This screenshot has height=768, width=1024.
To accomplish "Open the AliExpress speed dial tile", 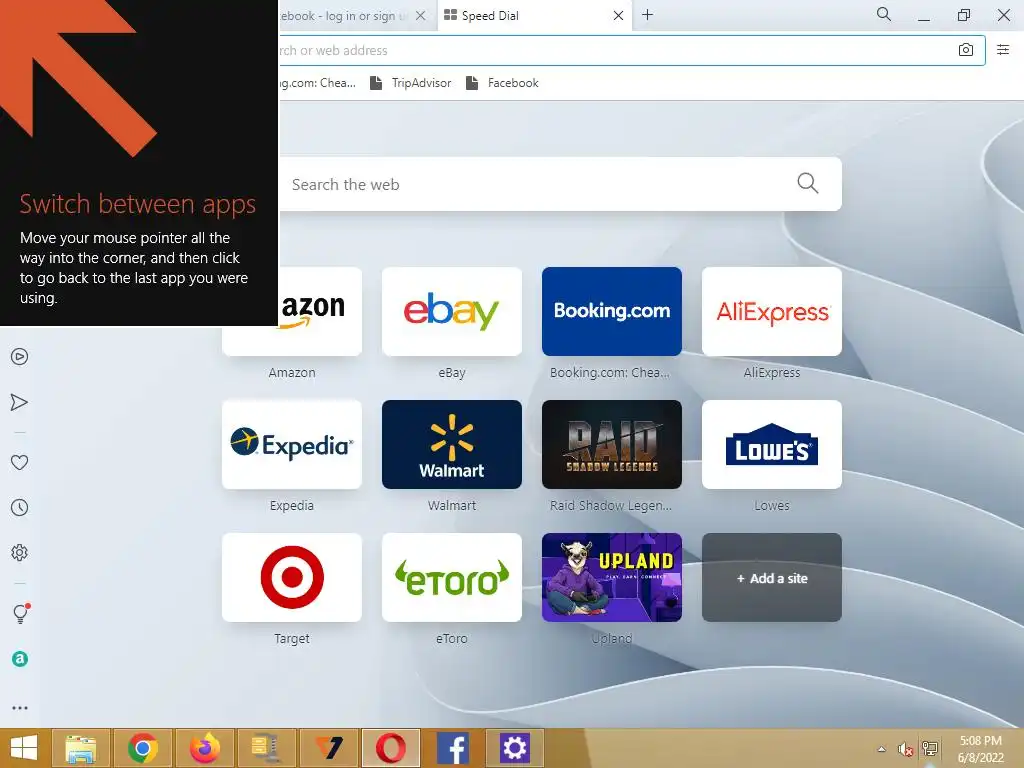I will coord(772,312).
